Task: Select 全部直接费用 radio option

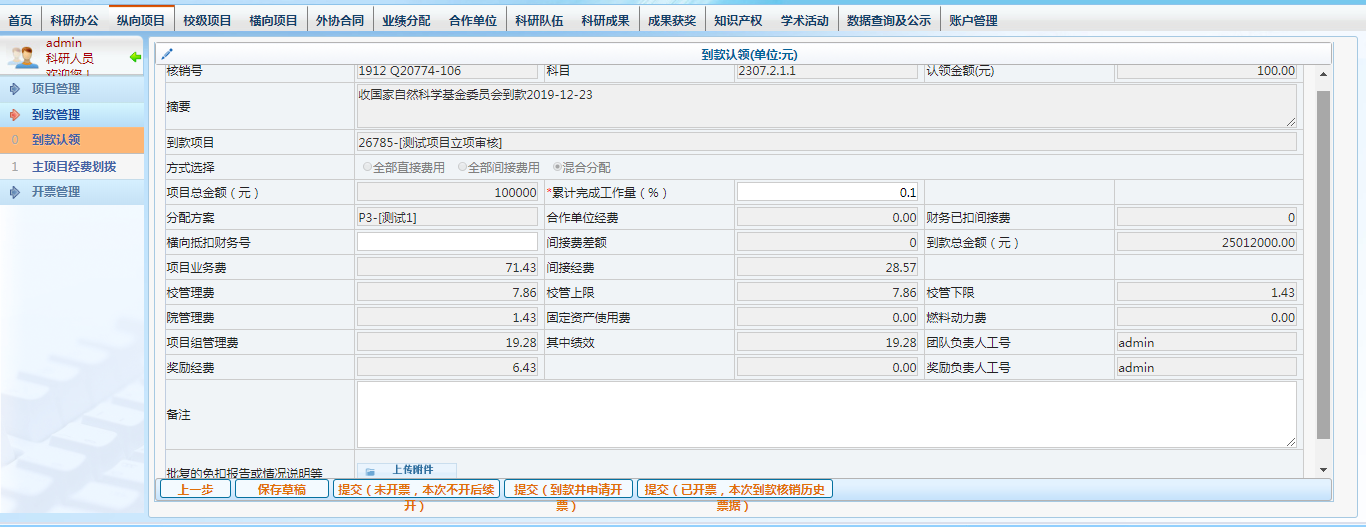Action: tap(367, 167)
